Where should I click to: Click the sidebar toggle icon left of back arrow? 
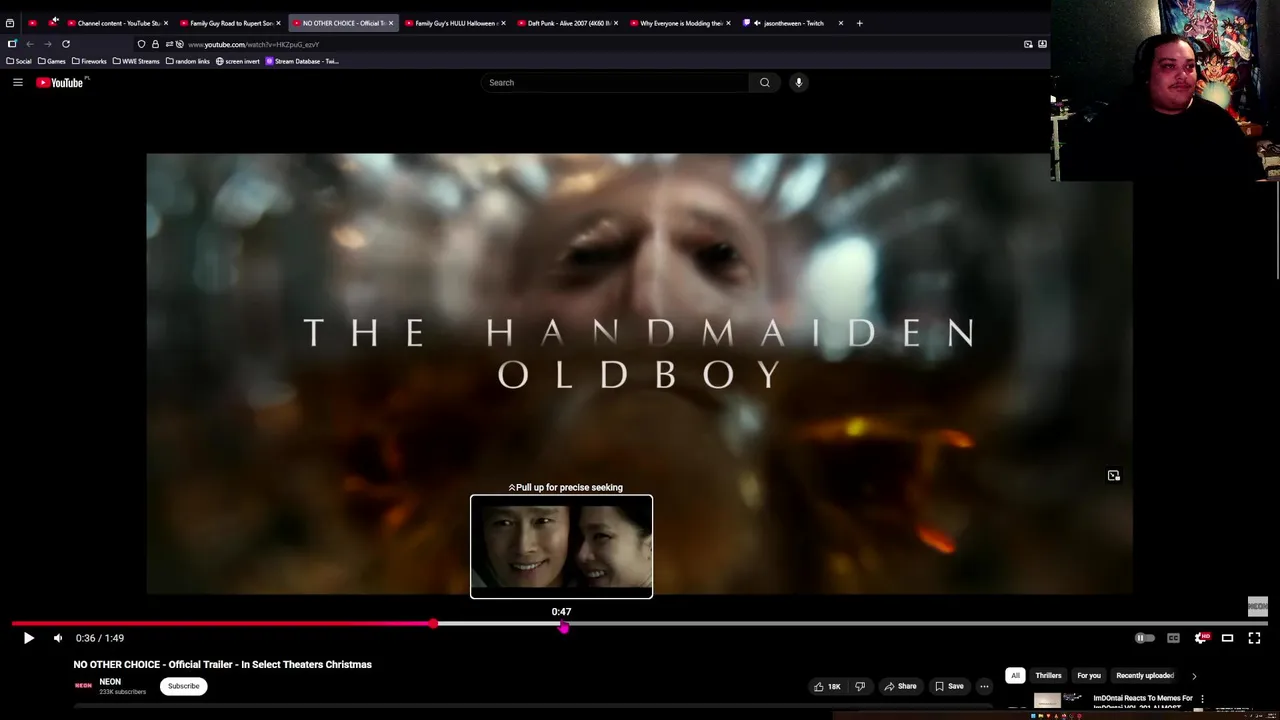coord(12,44)
